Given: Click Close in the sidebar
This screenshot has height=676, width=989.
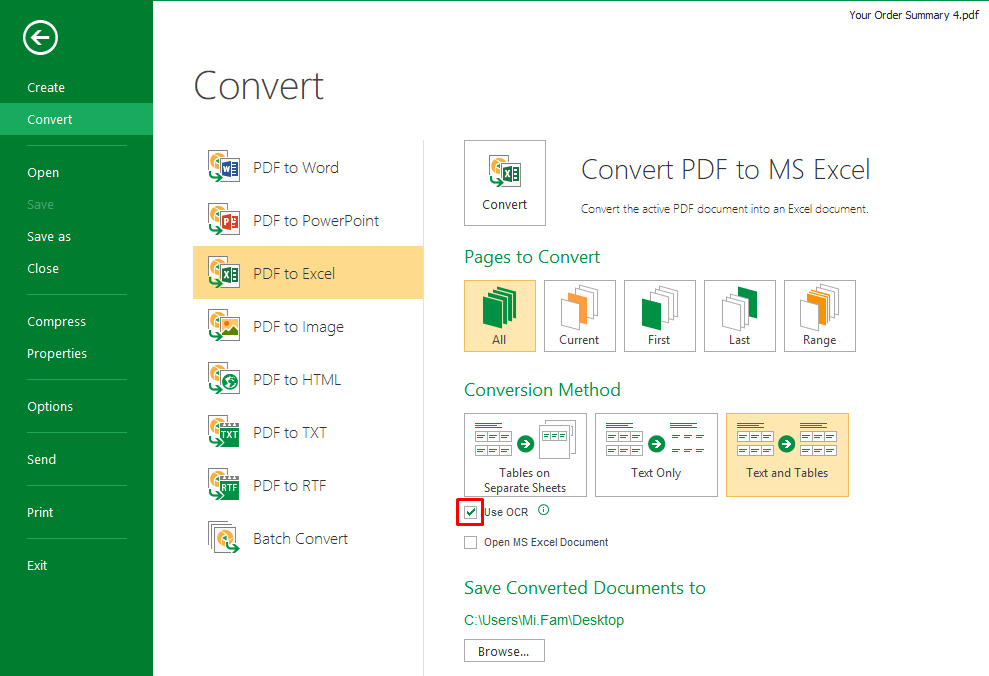Looking at the screenshot, I should coord(43,269).
